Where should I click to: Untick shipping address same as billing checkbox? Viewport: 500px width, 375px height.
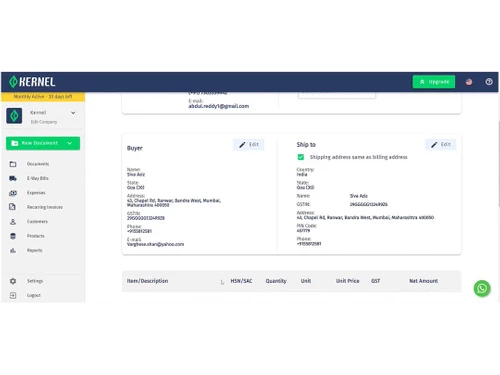coord(301,157)
